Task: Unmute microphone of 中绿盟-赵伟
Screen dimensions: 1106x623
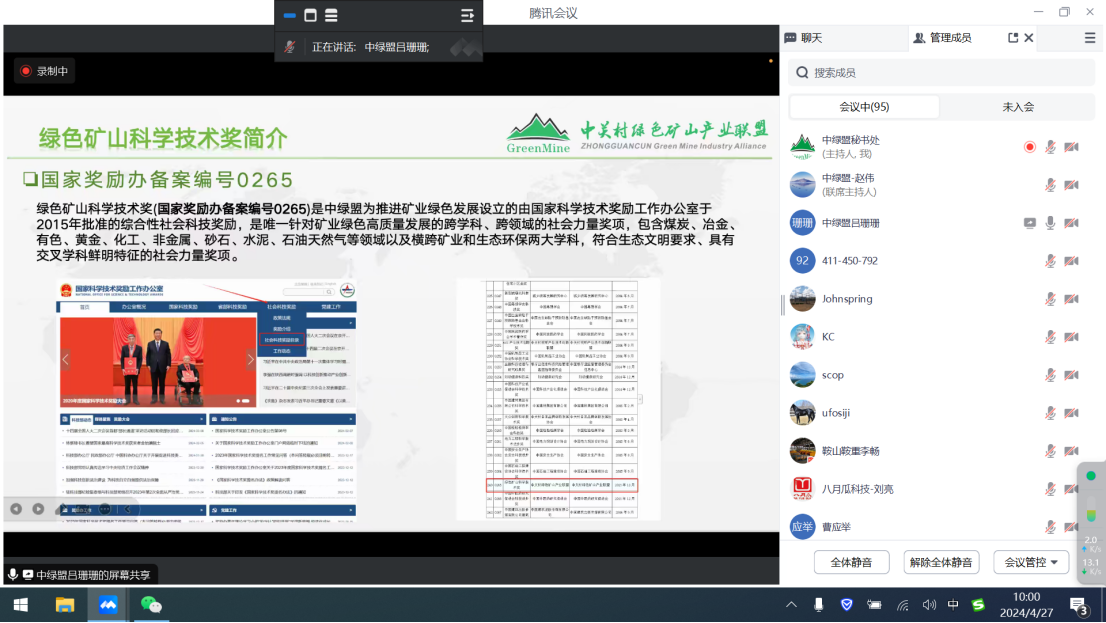Action: click(x=1050, y=185)
